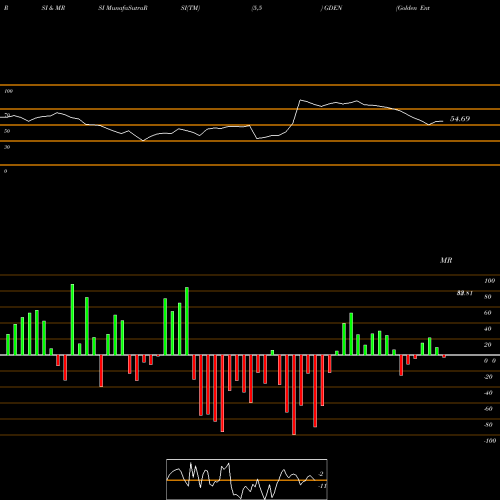The image size is (500, 500).
Task: Click the -11 value in mini chart
Action: (322, 486)
